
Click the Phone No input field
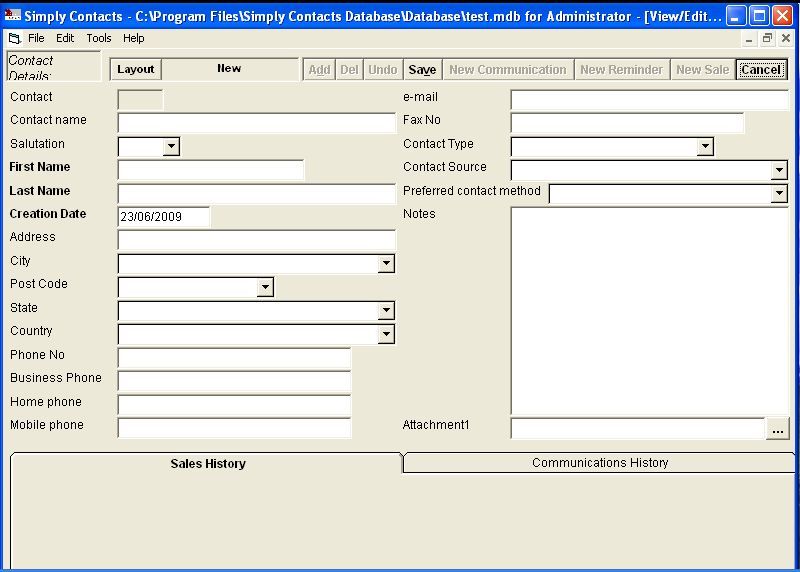[234, 358]
